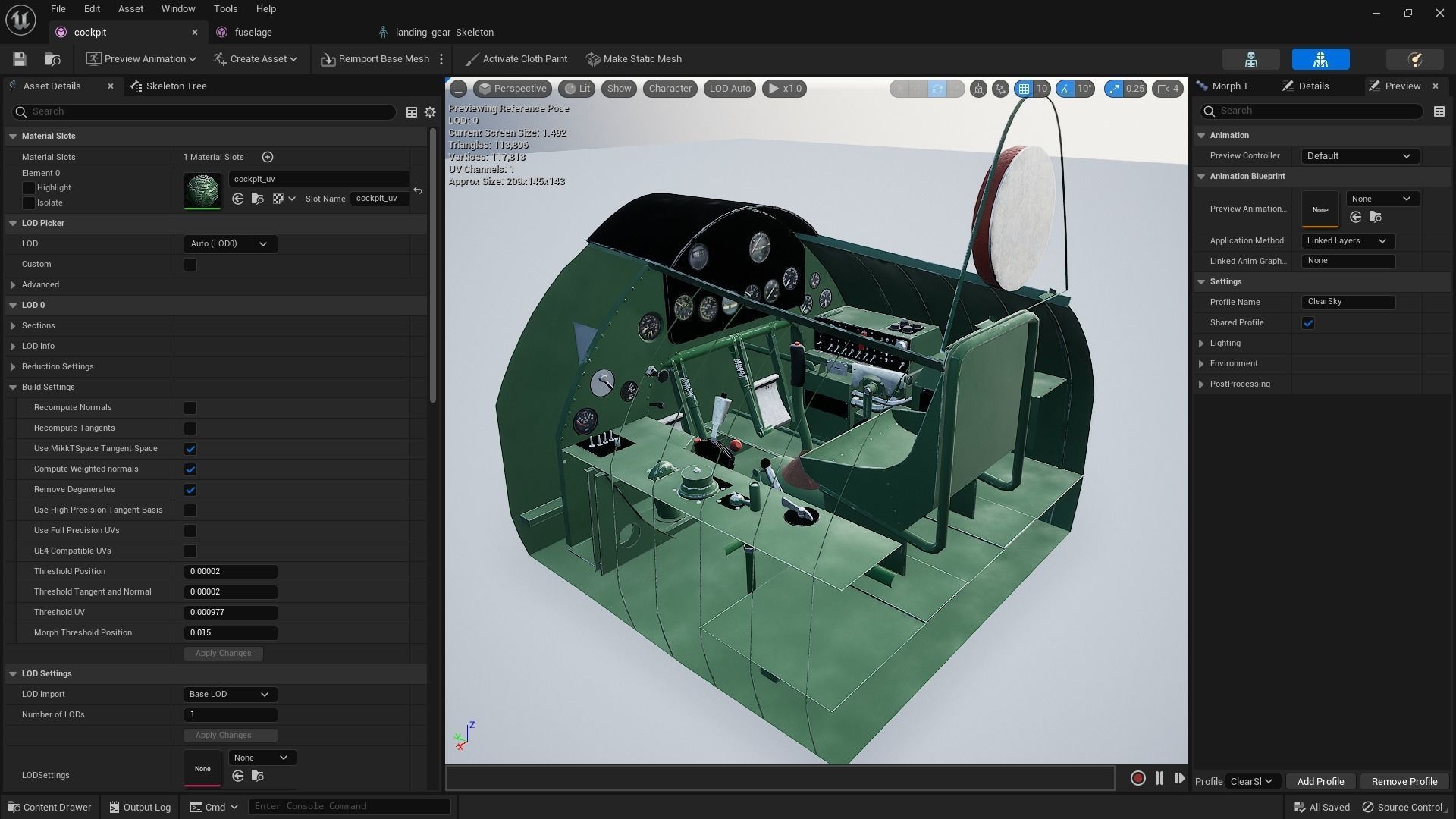Untick the Shared Profile checkbox
Image resolution: width=1456 pixels, height=819 pixels.
tap(1308, 323)
